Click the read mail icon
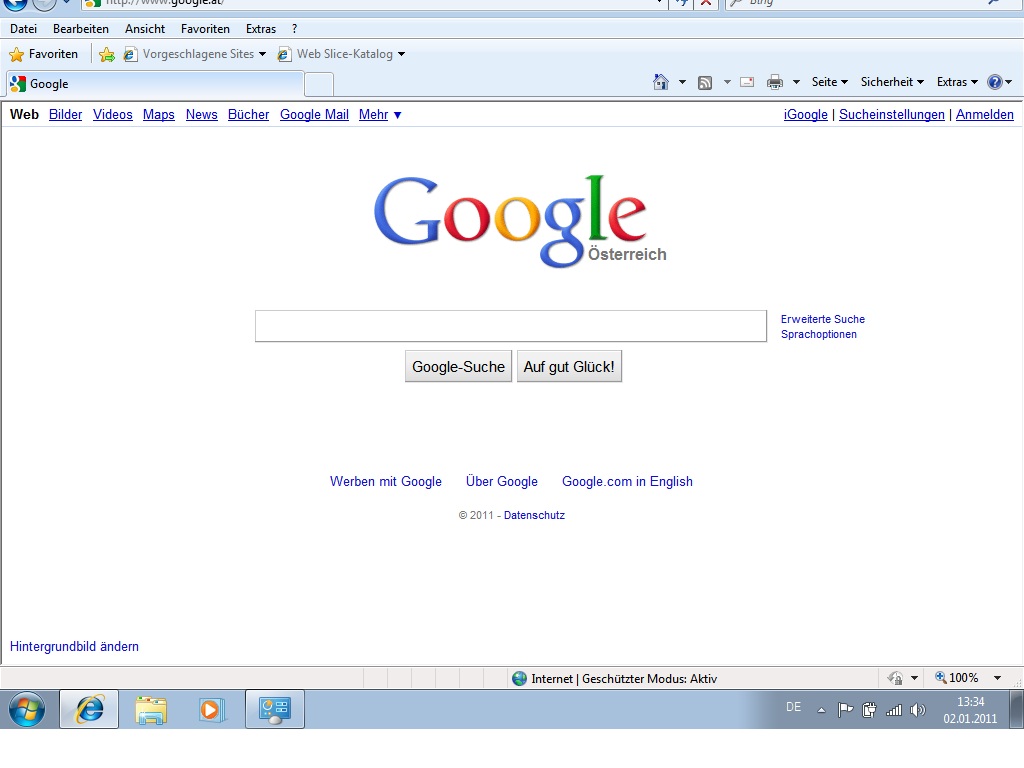The image size is (1024, 768). (747, 82)
